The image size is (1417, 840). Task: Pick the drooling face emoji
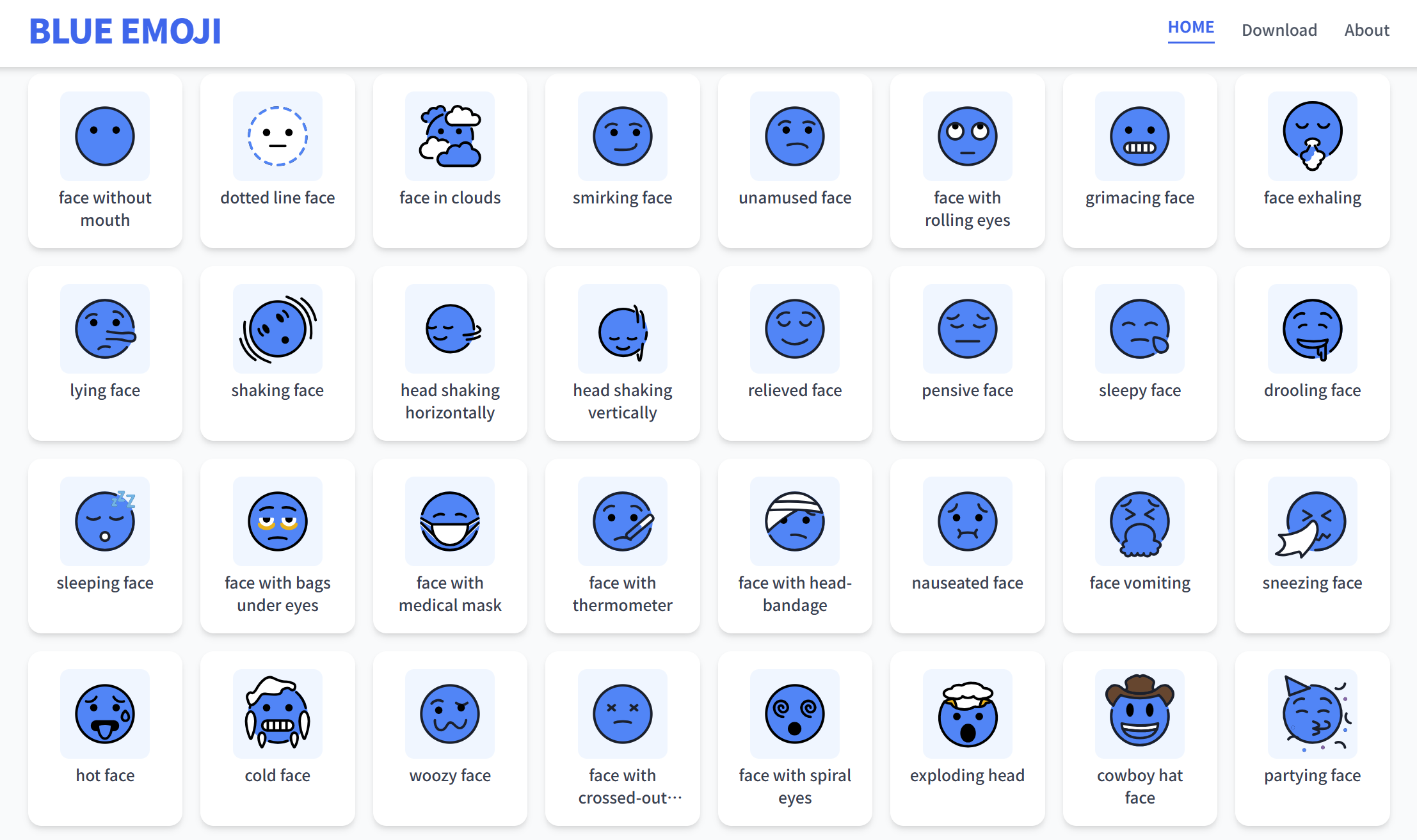coord(1312,329)
